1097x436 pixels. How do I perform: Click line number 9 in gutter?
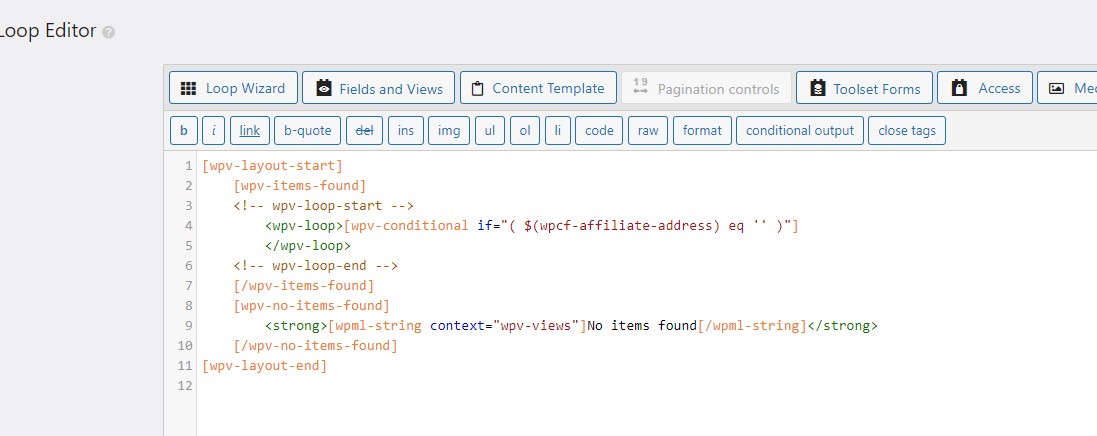pos(188,325)
